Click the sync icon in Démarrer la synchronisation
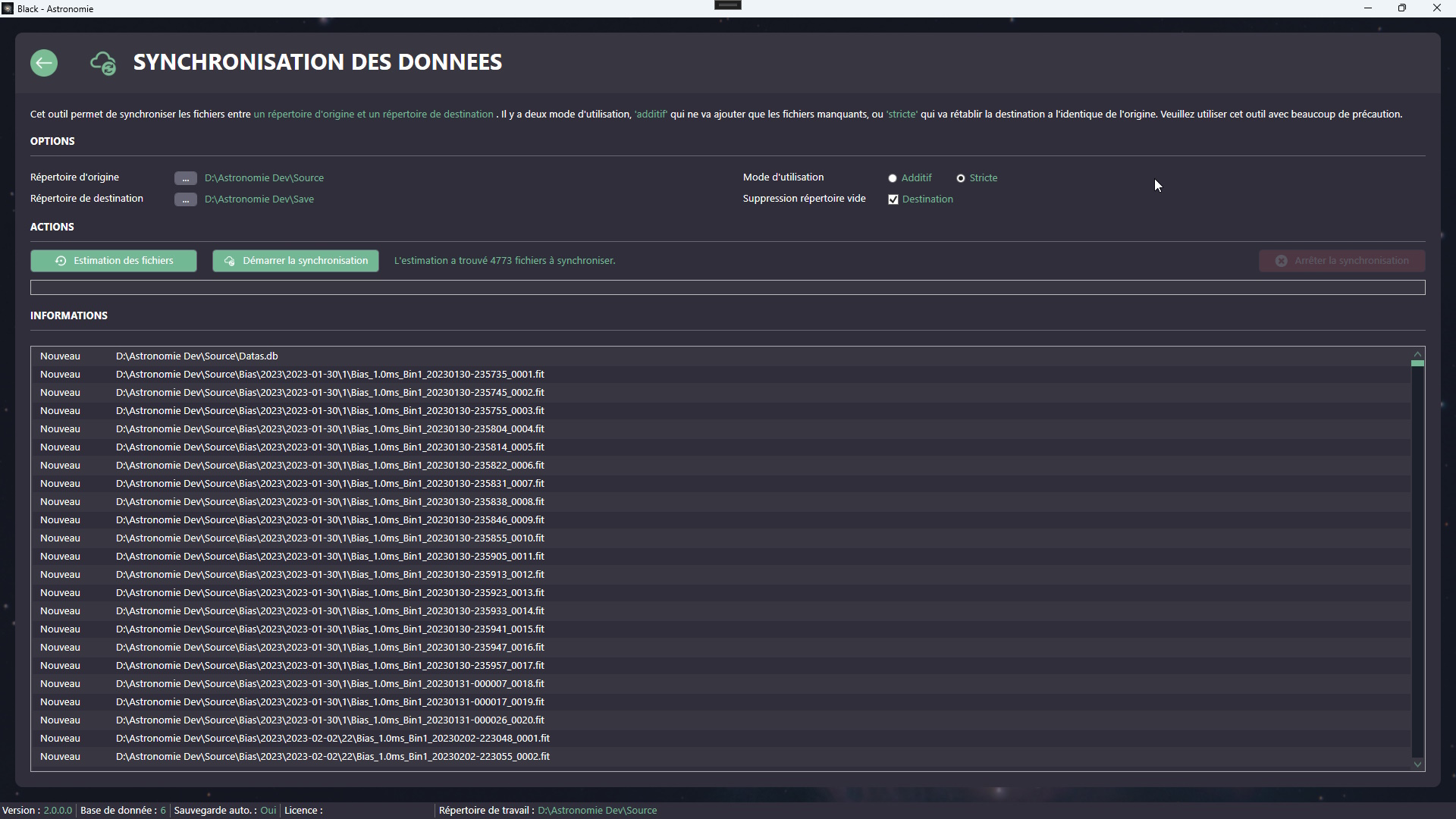This screenshot has height=819, width=1456. 230,261
